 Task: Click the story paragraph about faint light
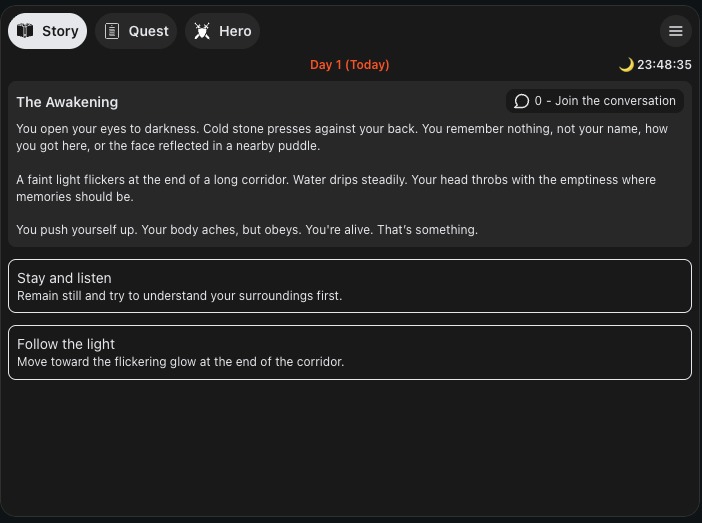(336, 188)
